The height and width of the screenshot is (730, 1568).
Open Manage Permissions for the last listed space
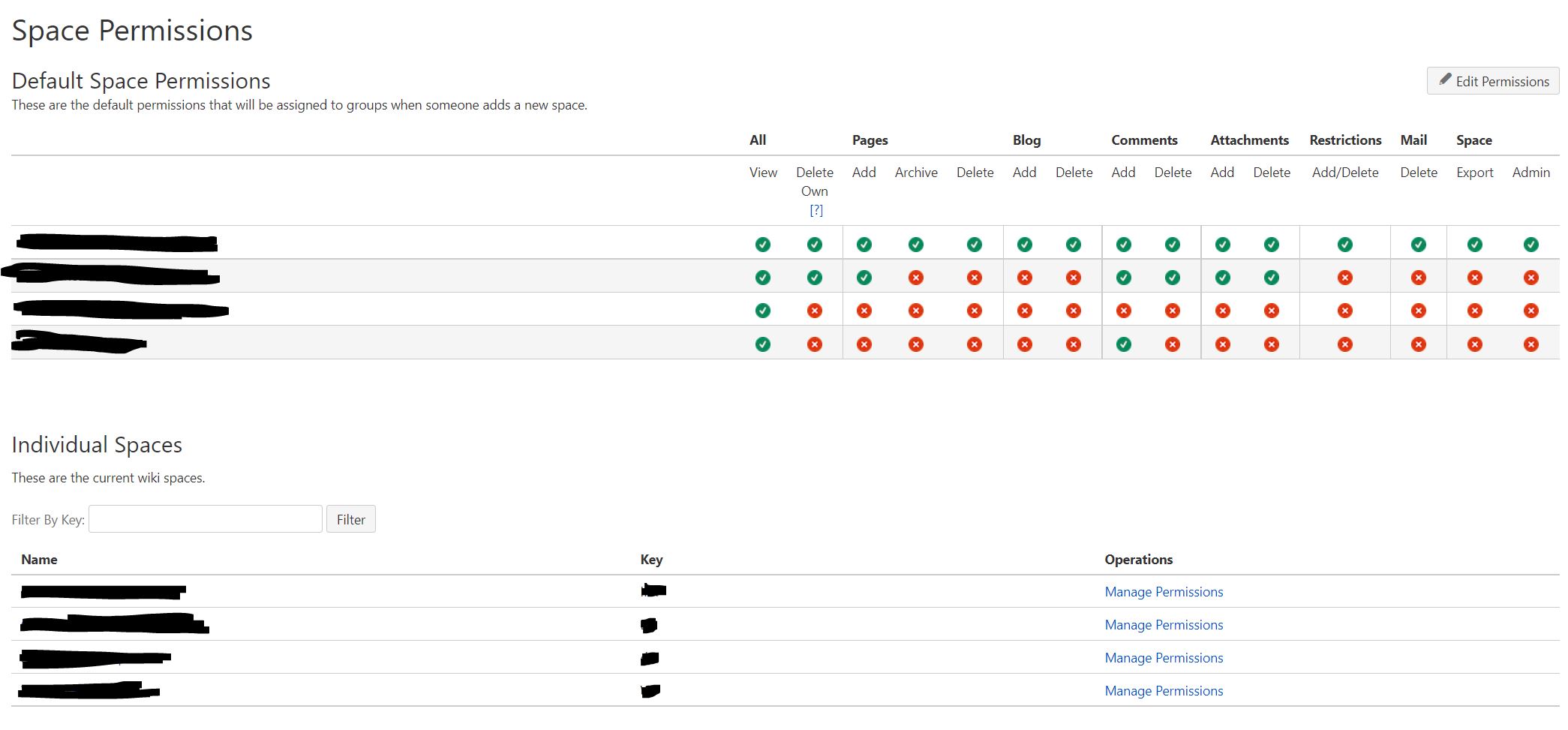(x=1163, y=690)
